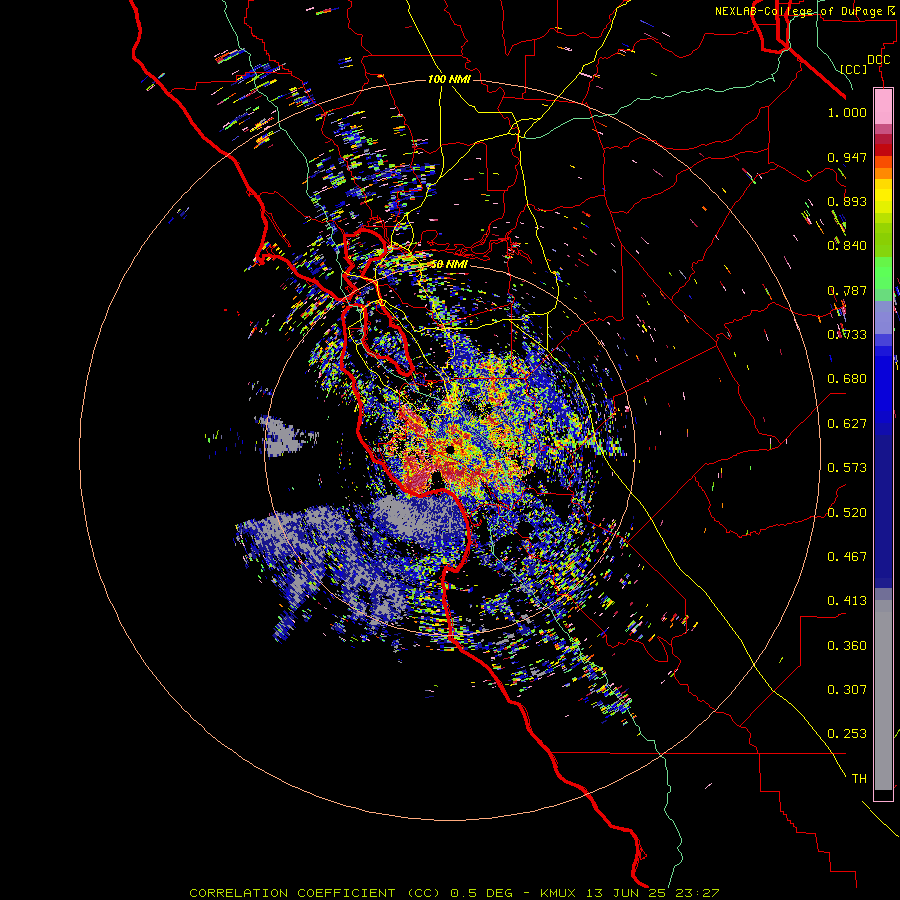Pick the lavender swatch on the color bar
This screenshot has width=900, height=900.
coord(883,317)
